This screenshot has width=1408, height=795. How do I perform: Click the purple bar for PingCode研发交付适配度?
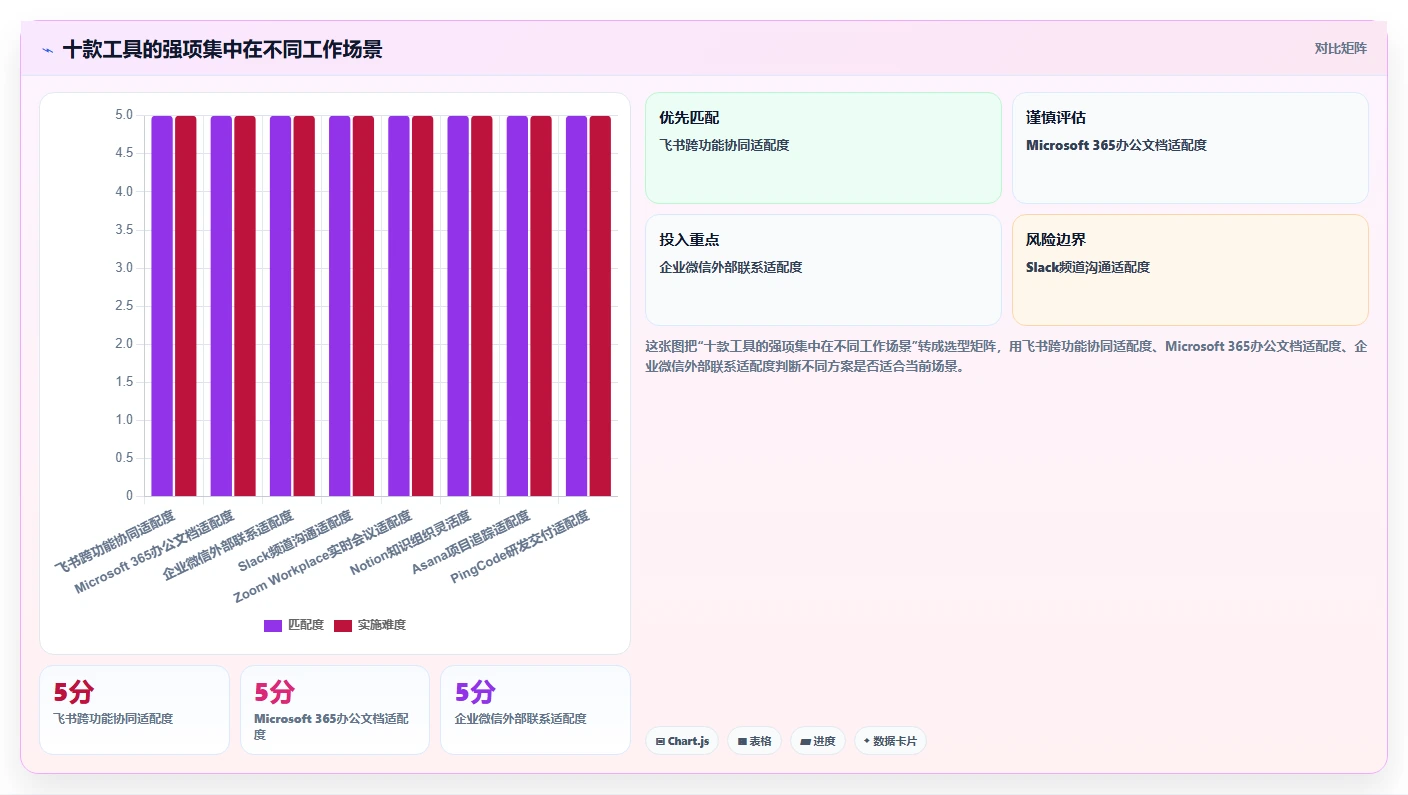576,306
